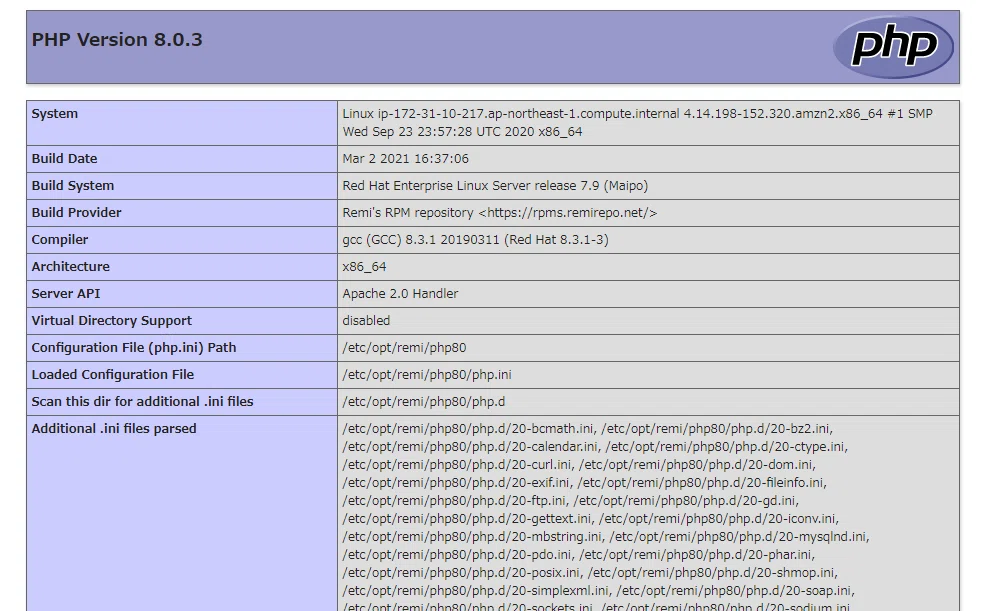
Task: Click the 20-shmop.ini file path
Action: coord(711,572)
